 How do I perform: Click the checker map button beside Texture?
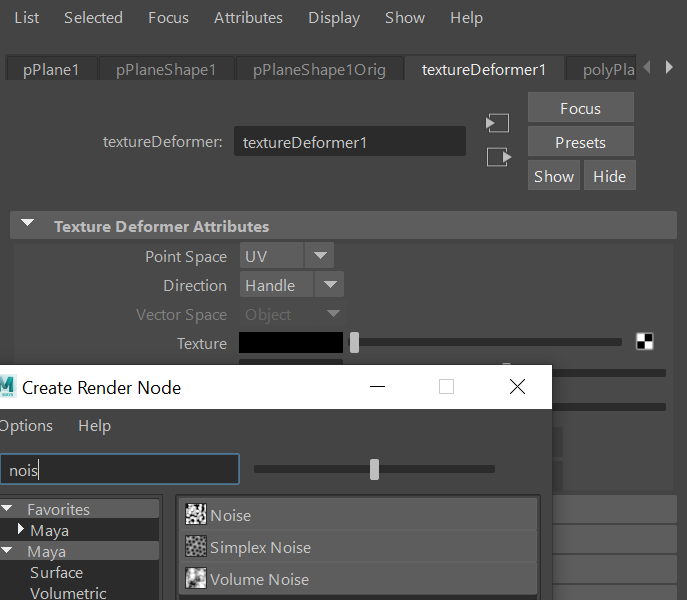pyautogui.click(x=645, y=342)
